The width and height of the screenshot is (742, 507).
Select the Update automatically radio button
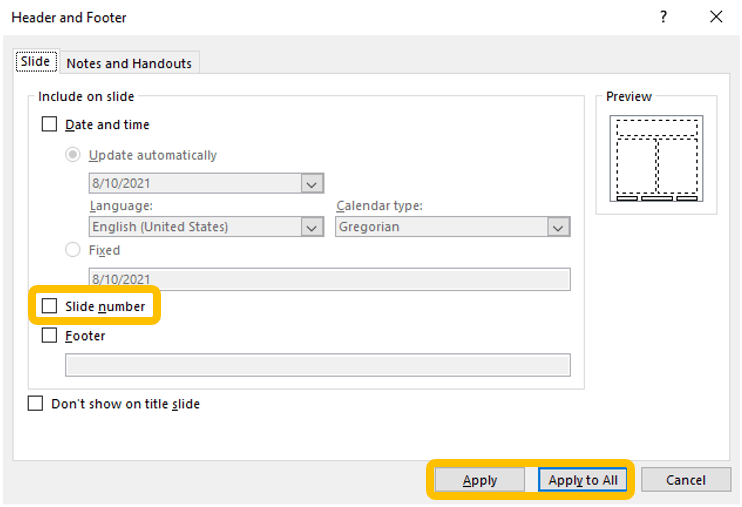point(73,155)
